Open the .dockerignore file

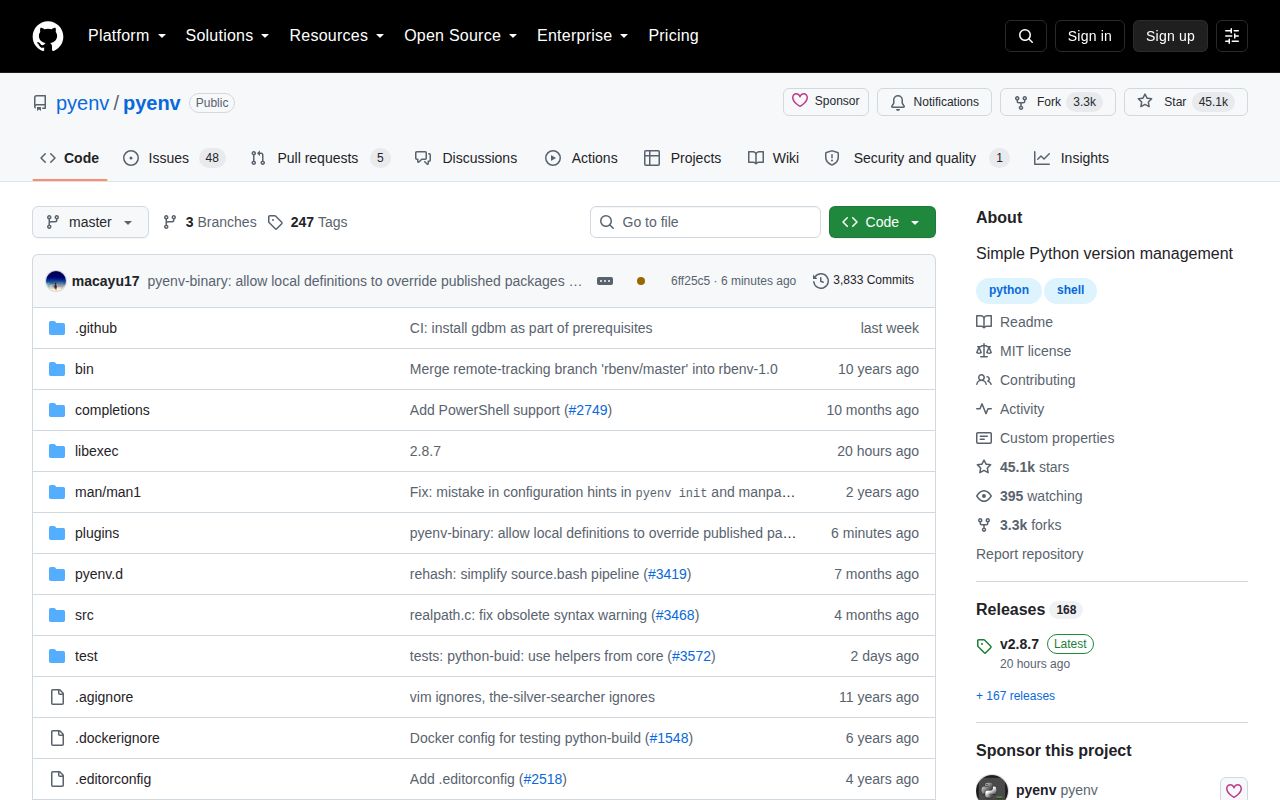(117, 738)
